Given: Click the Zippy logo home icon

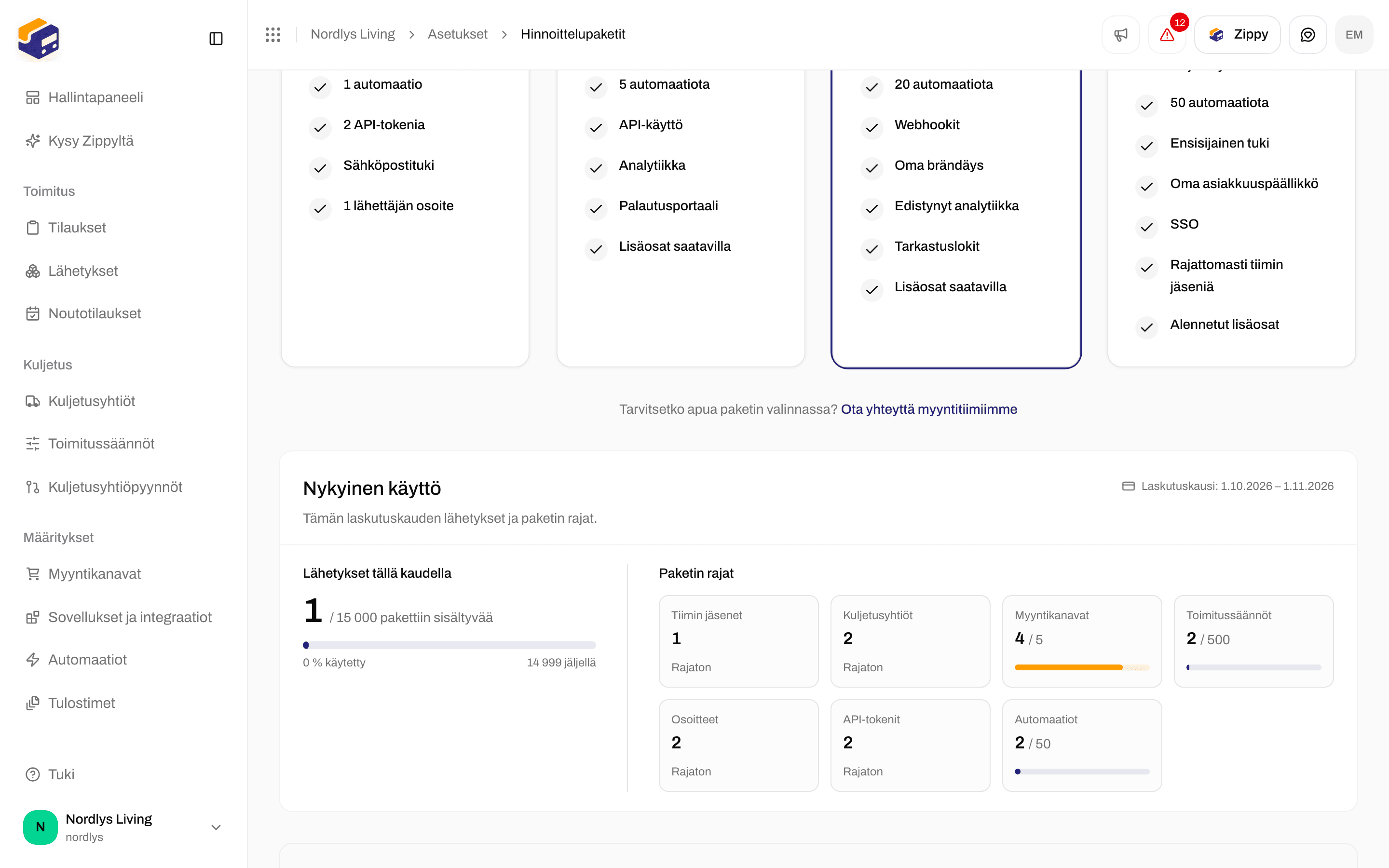Looking at the screenshot, I should point(39,39).
